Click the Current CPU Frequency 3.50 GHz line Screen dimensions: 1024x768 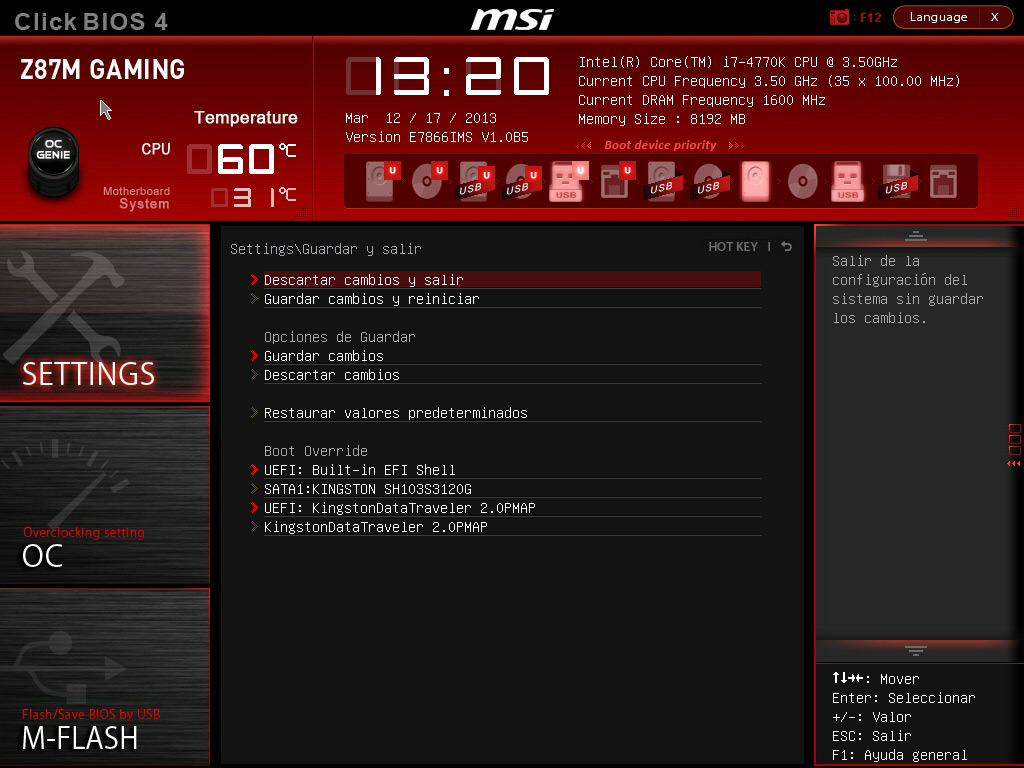pyautogui.click(x=769, y=81)
